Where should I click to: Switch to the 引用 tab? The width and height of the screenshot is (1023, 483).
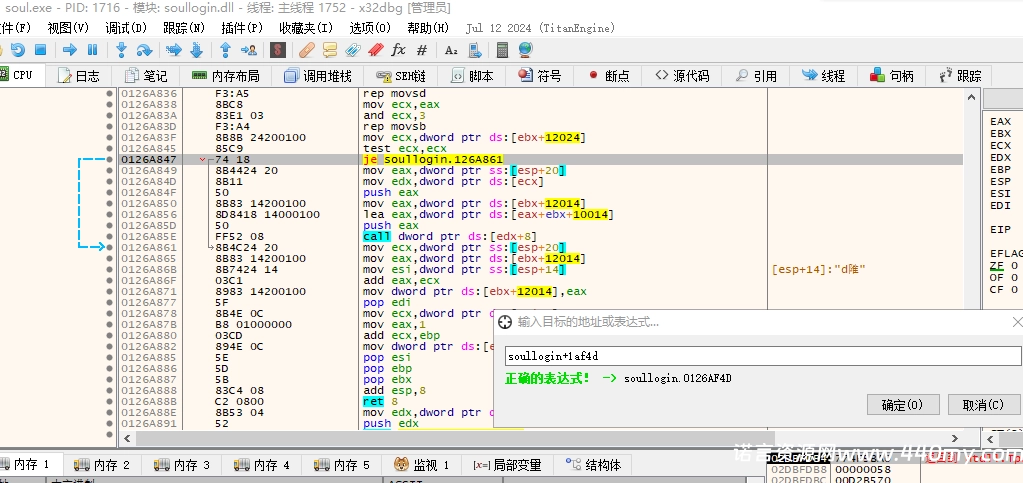(757, 76)
